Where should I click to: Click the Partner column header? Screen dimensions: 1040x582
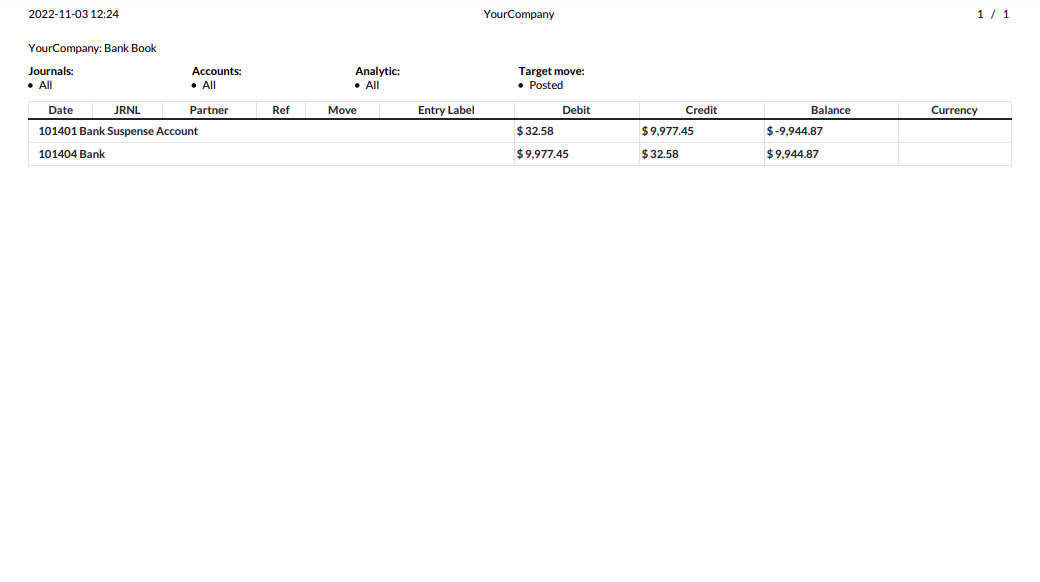click(x=209, y=110)
